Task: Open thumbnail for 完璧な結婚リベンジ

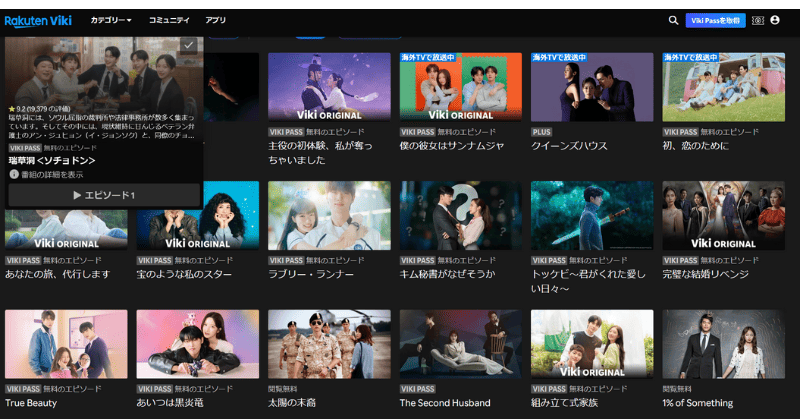Action: point(723,215)
